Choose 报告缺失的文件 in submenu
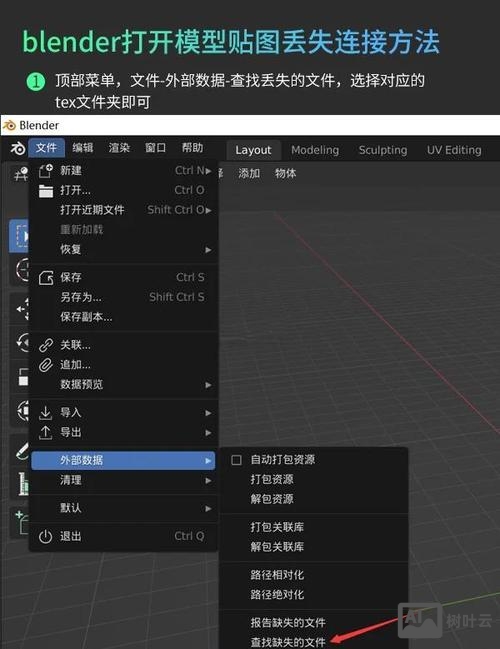Screen dimensions: 500x649 click(314, 623)
